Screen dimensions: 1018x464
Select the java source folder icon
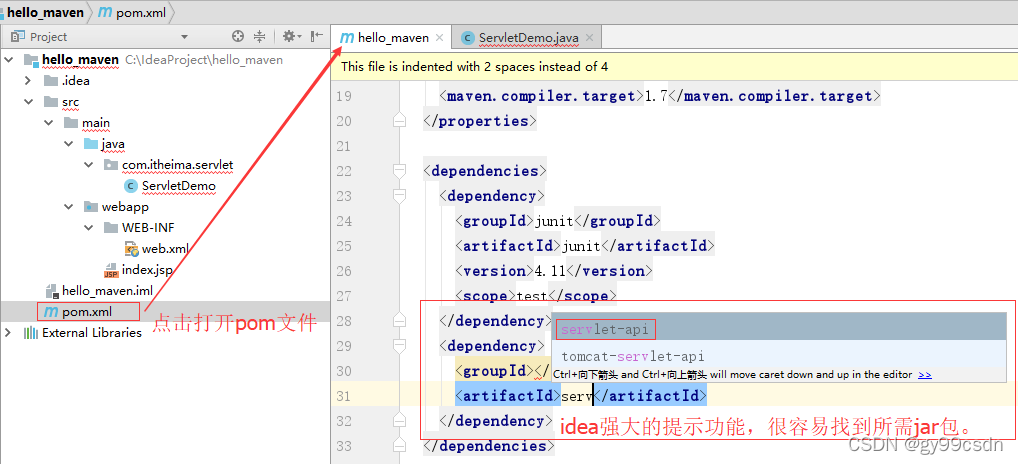[91, 143]
